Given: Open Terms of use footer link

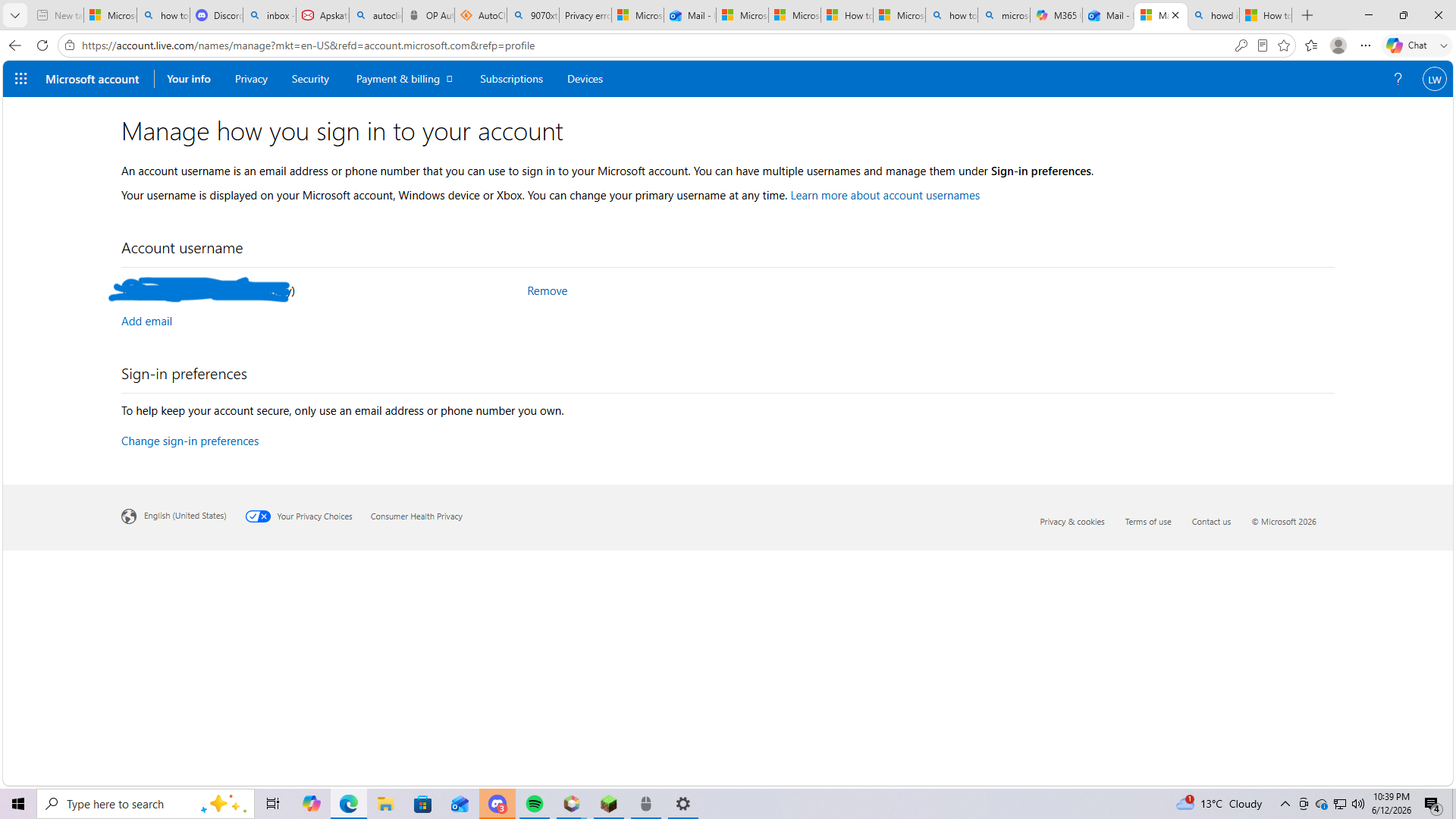Looking at the screenshot, I should [x=1148, y=522].
